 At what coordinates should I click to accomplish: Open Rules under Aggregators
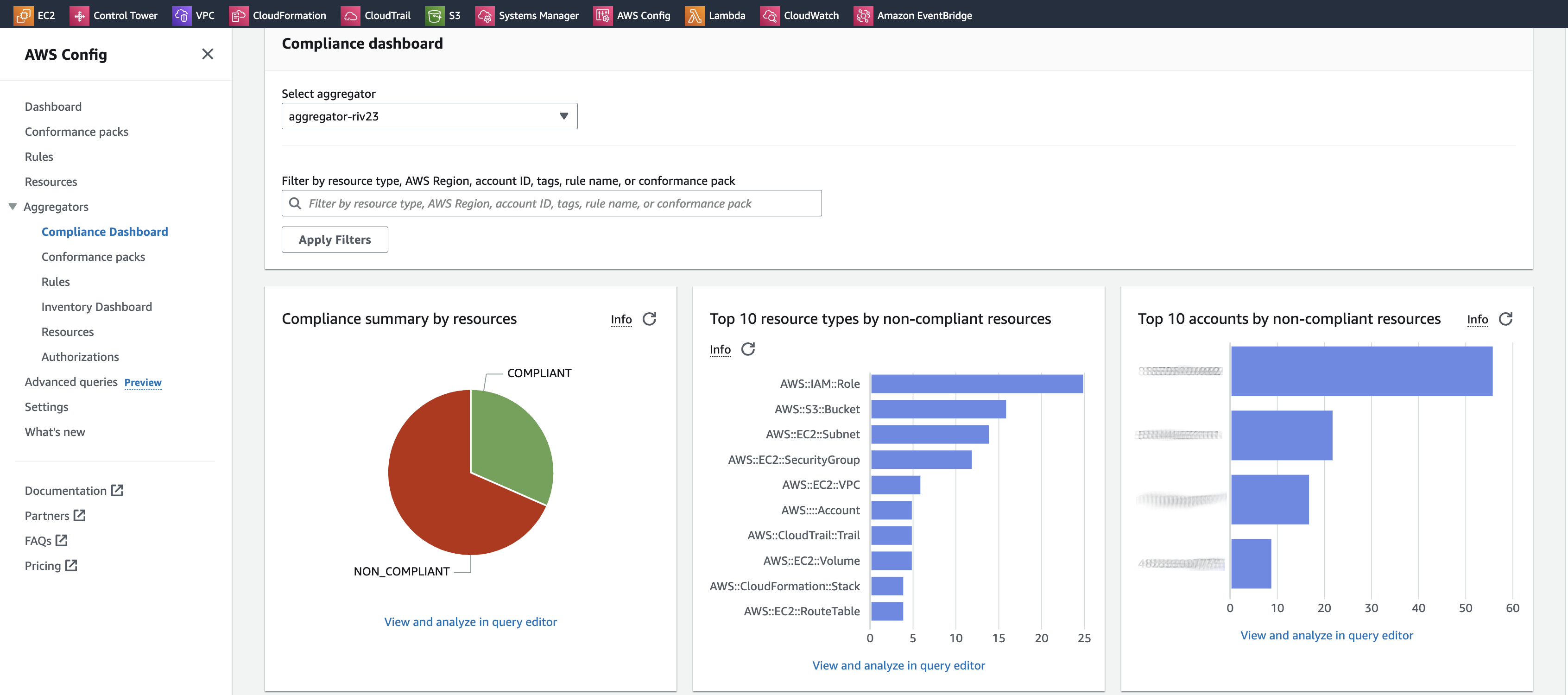point(56,281)
